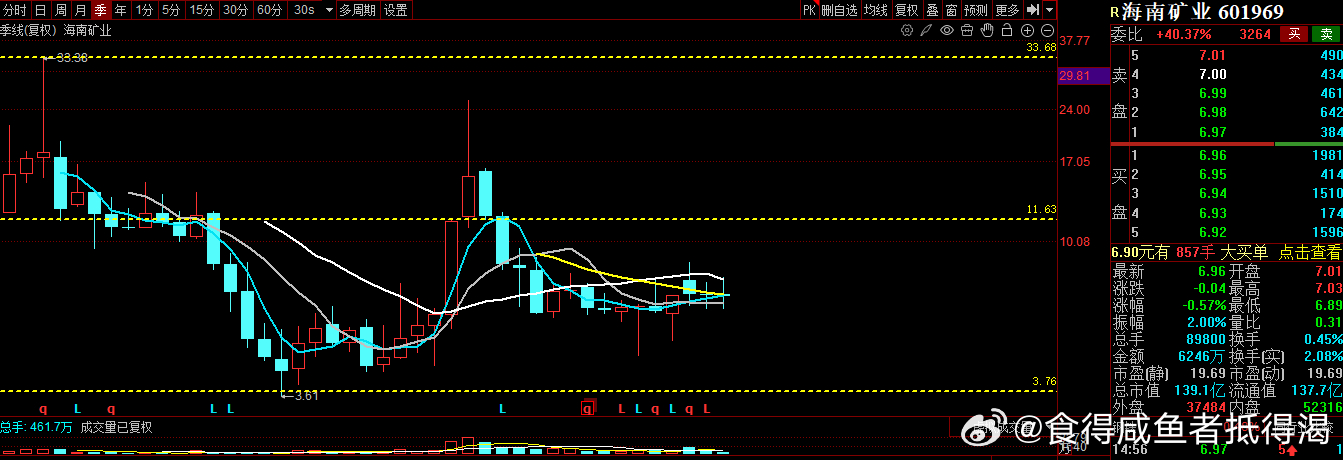Switch to the 日 daily period tab

[x=40, y=10]
